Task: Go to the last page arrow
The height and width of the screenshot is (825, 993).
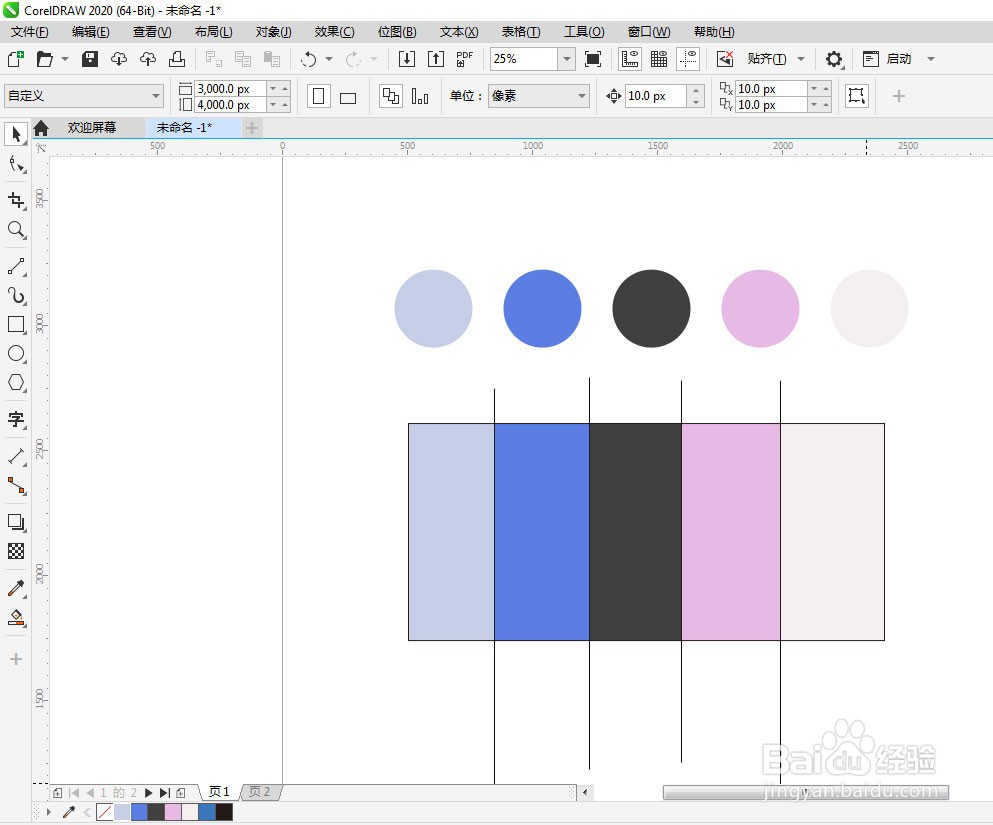Action: pos(165,793)
